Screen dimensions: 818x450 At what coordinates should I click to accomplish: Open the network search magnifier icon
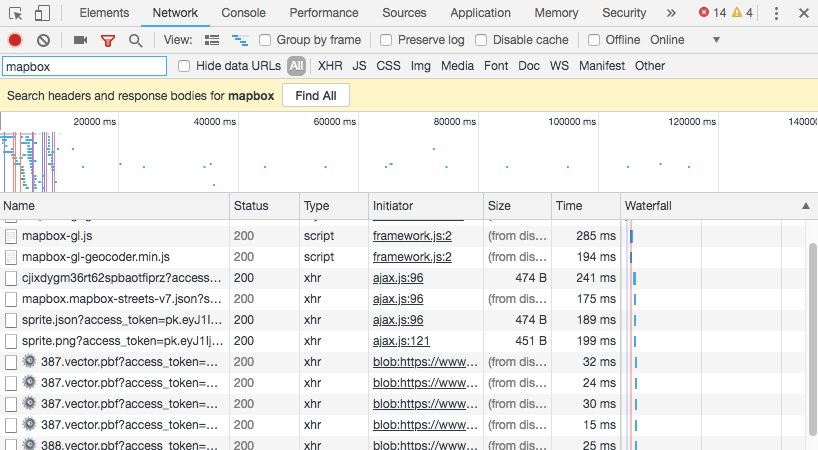[x=136, y=40]
